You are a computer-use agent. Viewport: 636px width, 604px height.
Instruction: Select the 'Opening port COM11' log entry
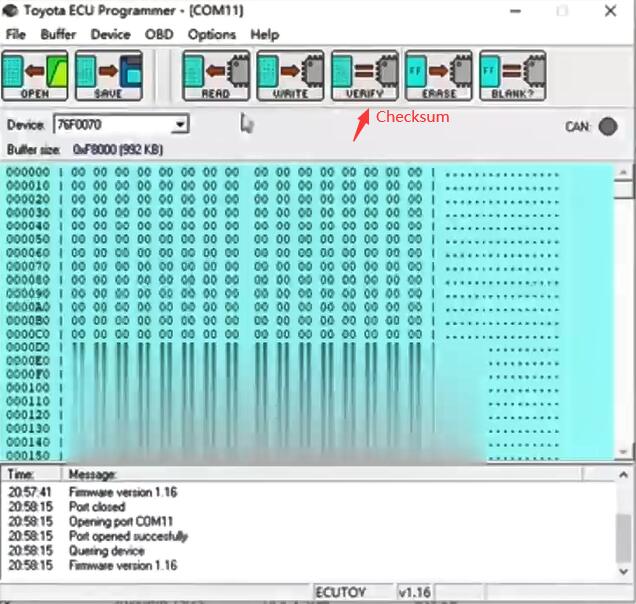coord(308,521)
